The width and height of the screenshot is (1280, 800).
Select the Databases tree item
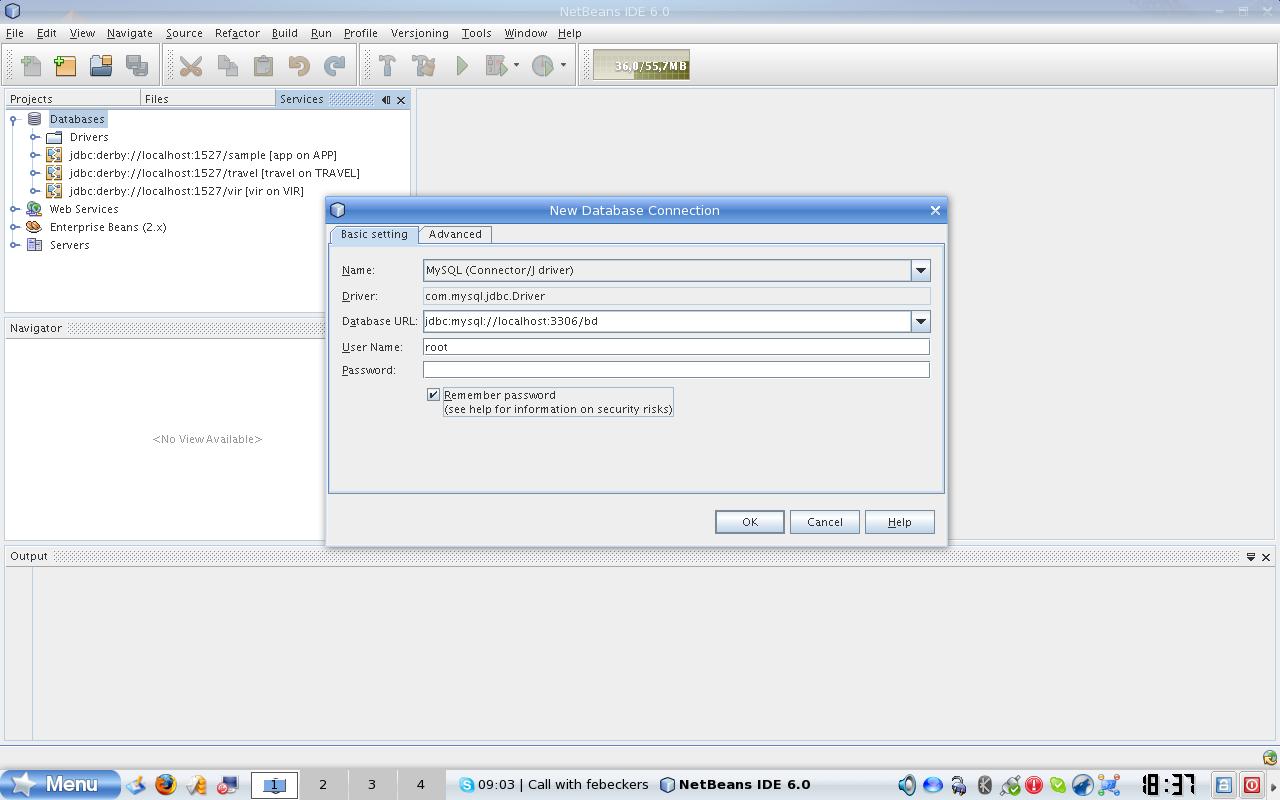pyautogui.click(x=77, y=119)
